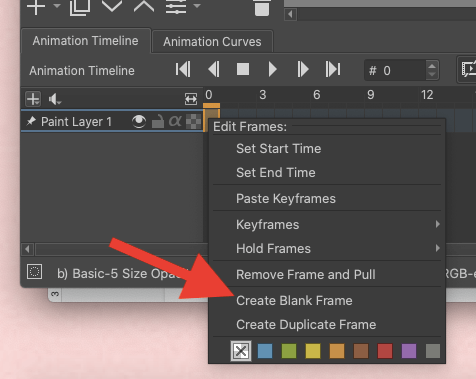The height and width of the screenshot is (379, 476).
Task: Click frame 9 on the ruler
Action: [x=371, y=95]
